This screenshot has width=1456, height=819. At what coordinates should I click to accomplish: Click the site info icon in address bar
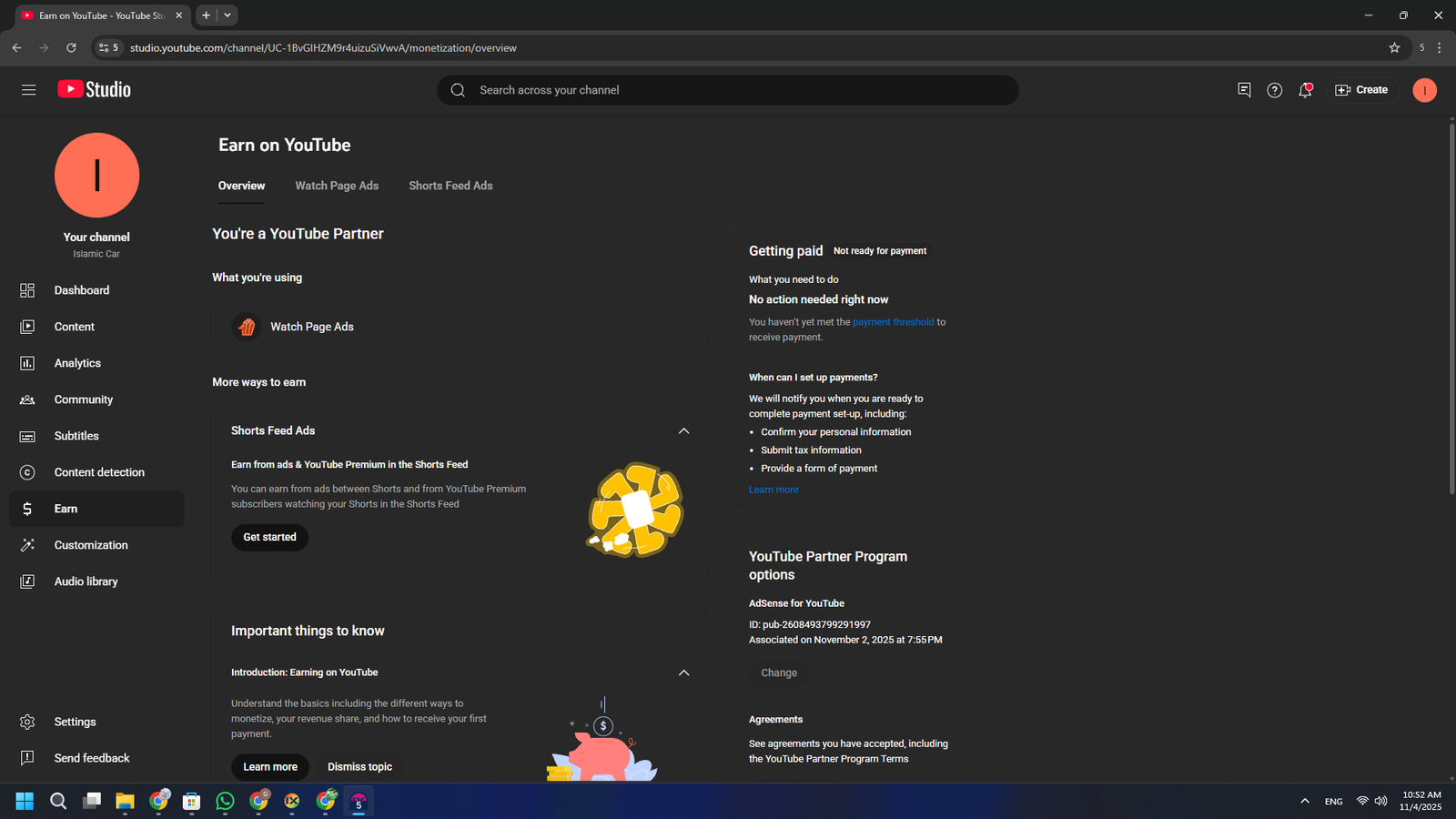coord(108,47)
